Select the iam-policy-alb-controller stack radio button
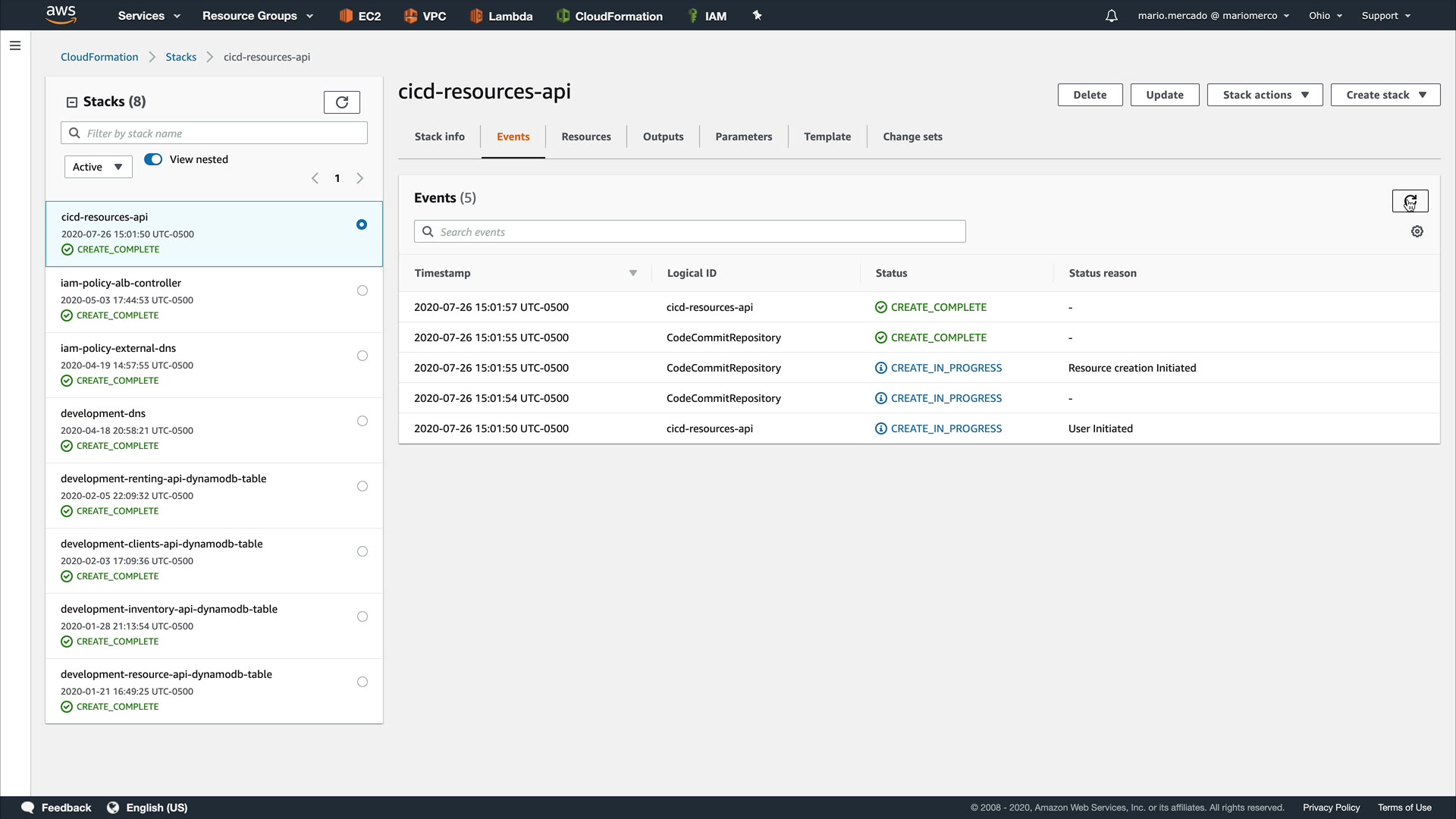The height and width of the screenshot is (819, 1456). [362, 290]
